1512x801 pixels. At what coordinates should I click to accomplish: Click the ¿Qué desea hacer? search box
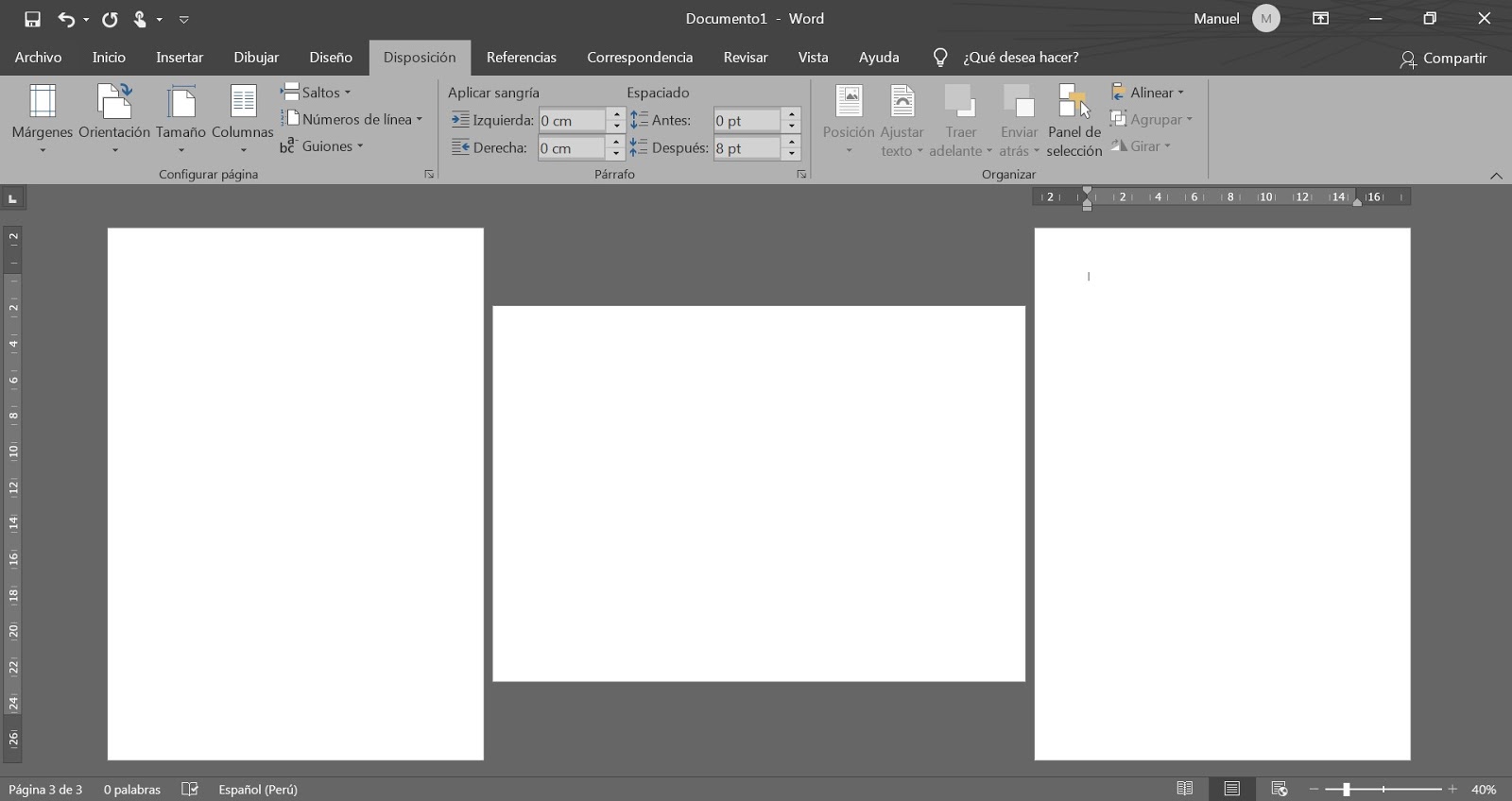click(x=1021, y=58)
